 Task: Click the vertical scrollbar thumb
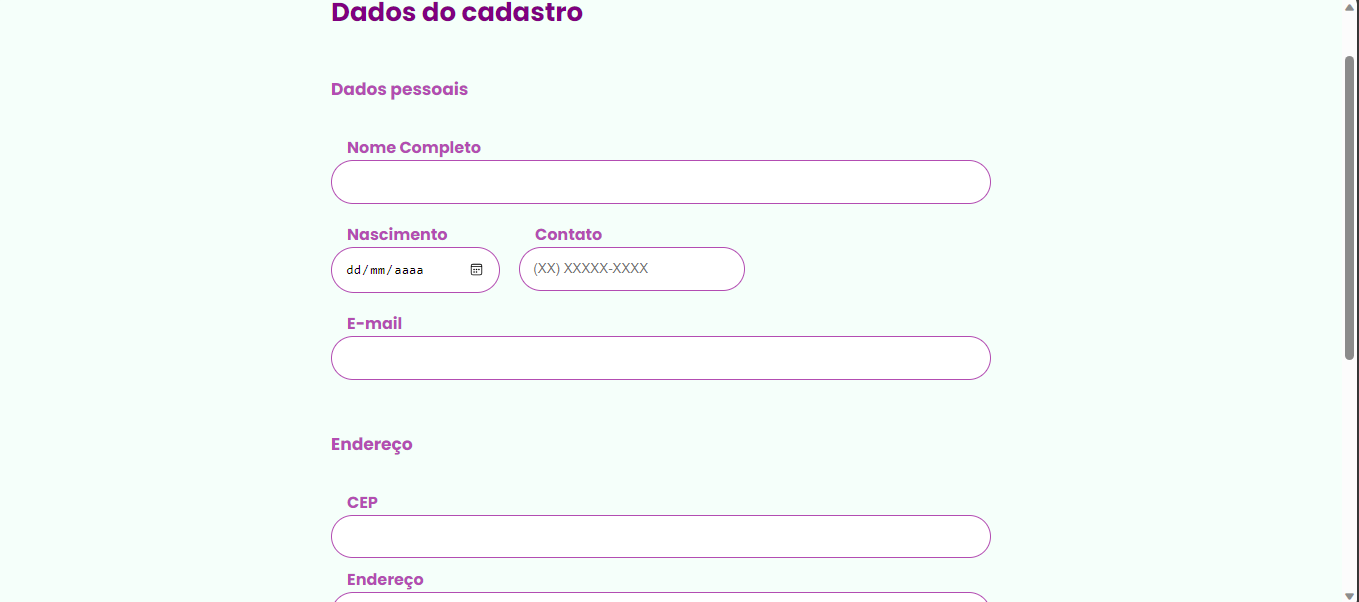[x=1350, y=207]
